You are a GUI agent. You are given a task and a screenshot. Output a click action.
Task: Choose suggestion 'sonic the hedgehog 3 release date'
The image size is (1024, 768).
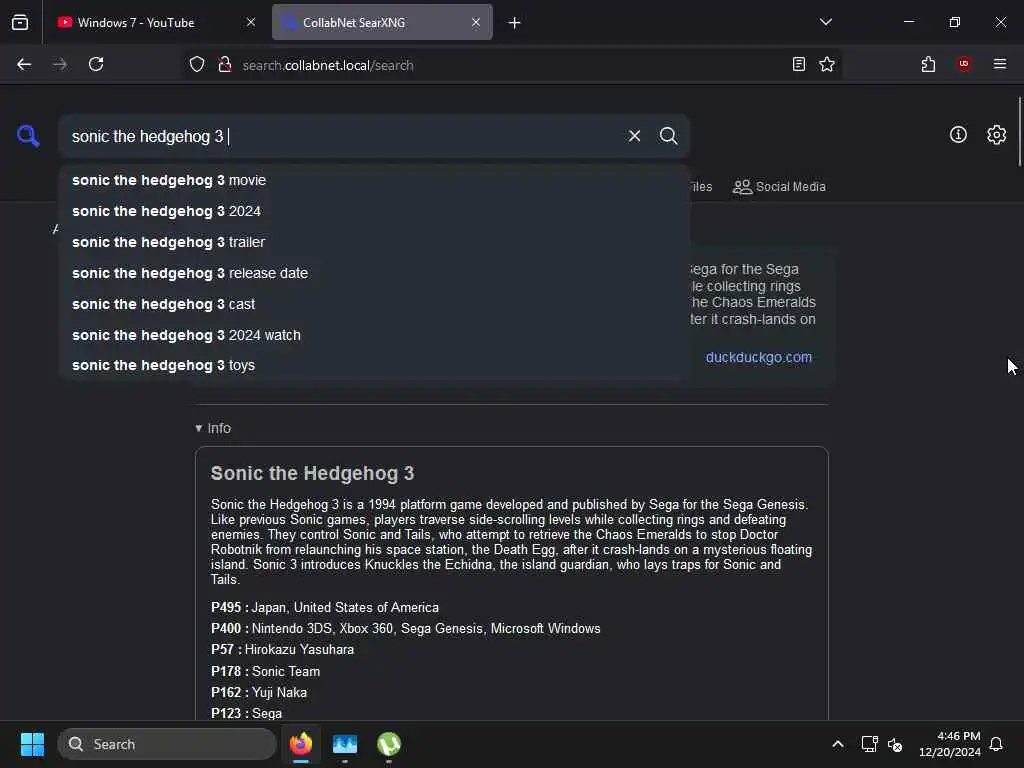point(374,273)
